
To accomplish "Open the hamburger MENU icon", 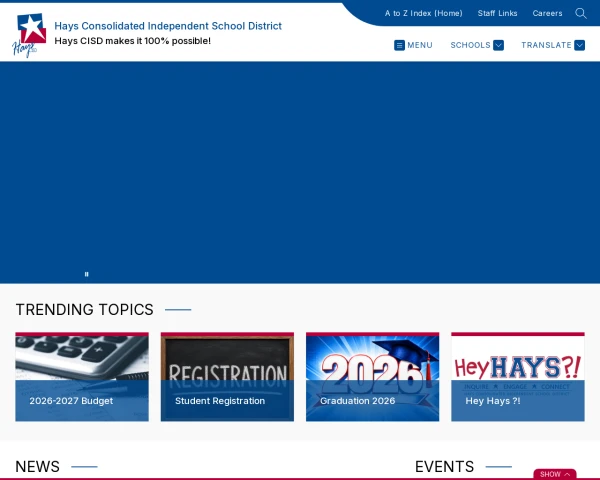I will 399,45.
